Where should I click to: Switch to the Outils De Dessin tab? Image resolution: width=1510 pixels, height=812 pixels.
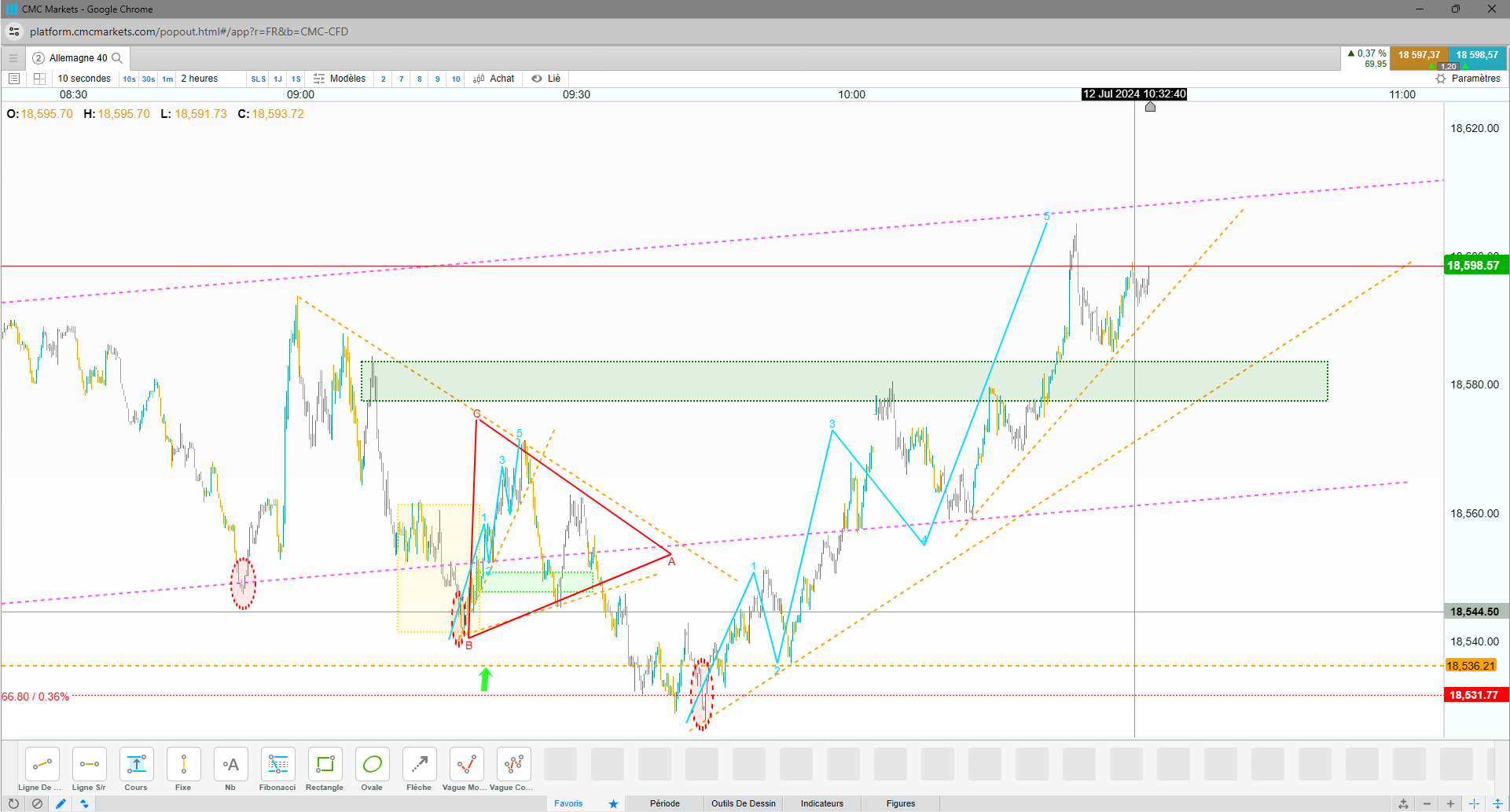pos(744,803)
